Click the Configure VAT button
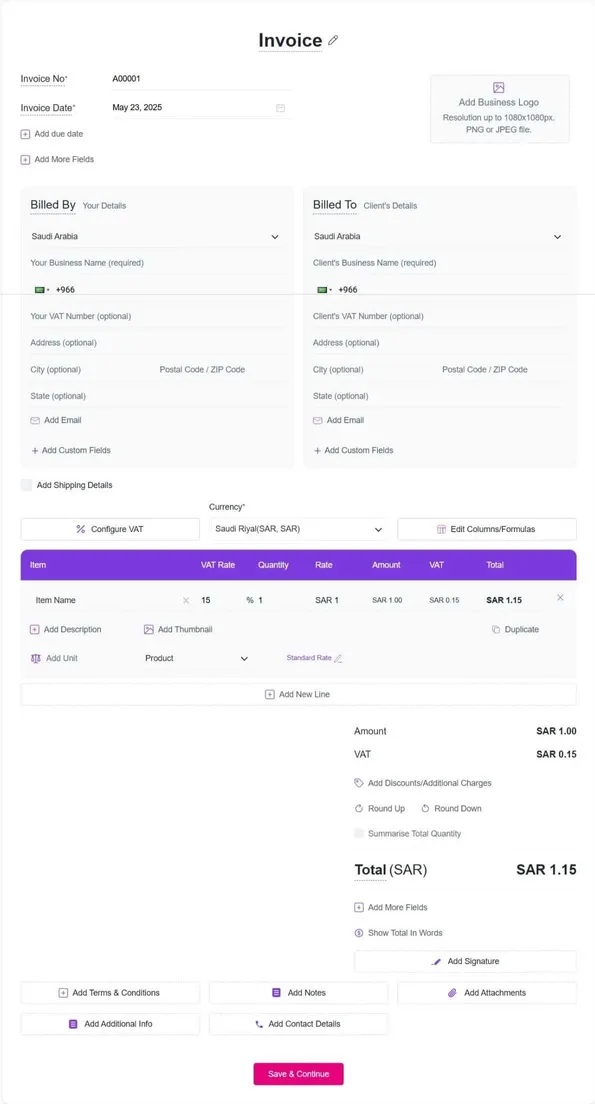 [x=110, y=529]
